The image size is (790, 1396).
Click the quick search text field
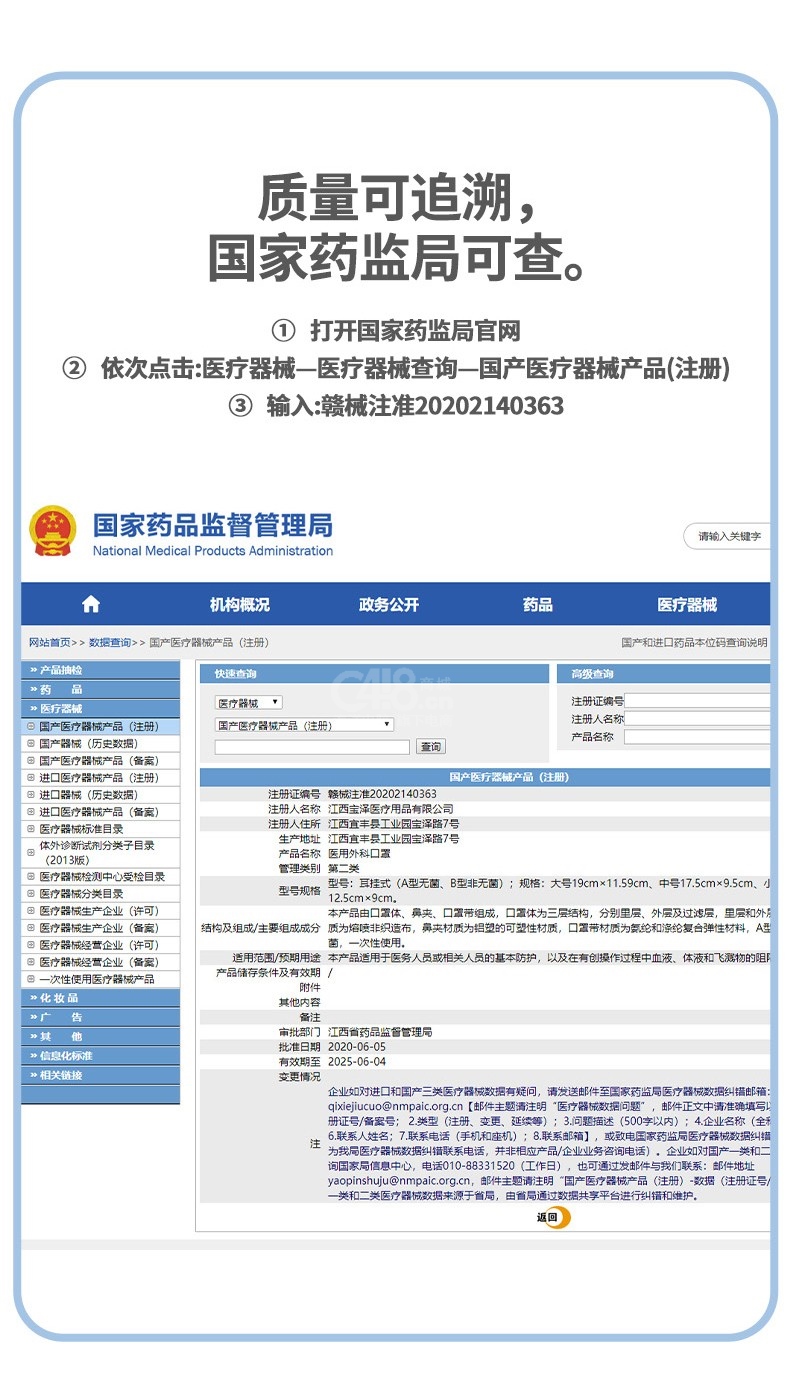pyautogui.click(x=312, y=747)
